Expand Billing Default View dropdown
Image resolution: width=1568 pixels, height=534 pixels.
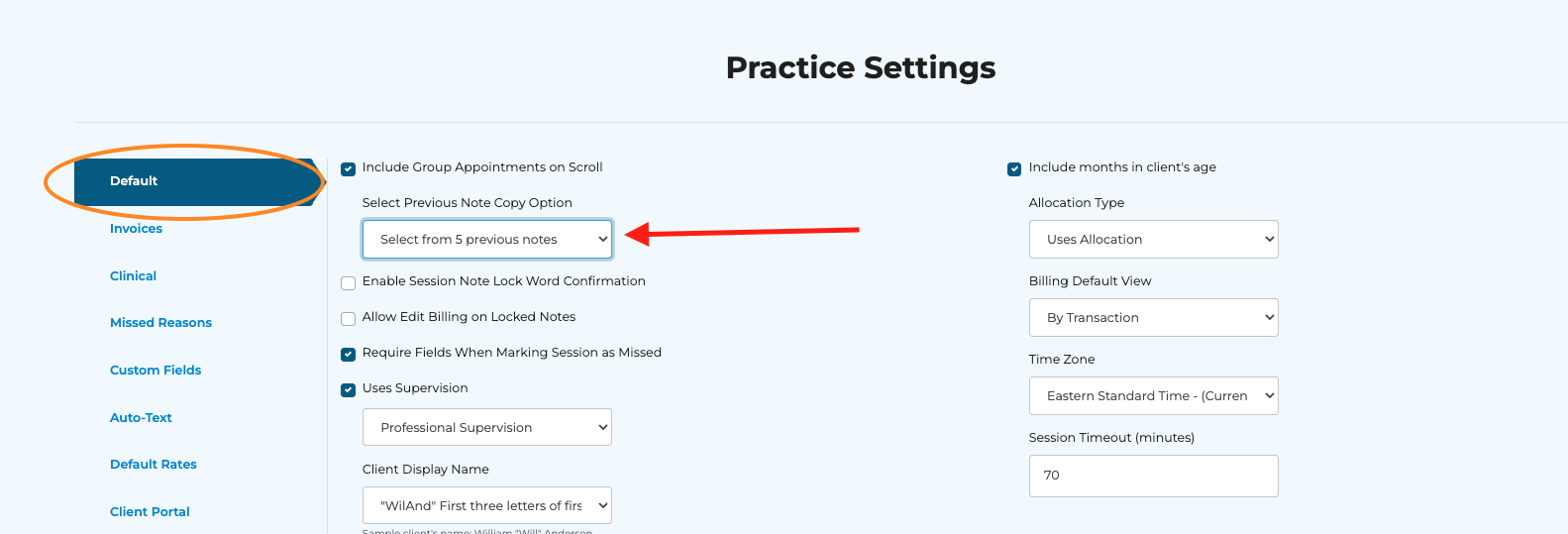(x=1153, y=318)
